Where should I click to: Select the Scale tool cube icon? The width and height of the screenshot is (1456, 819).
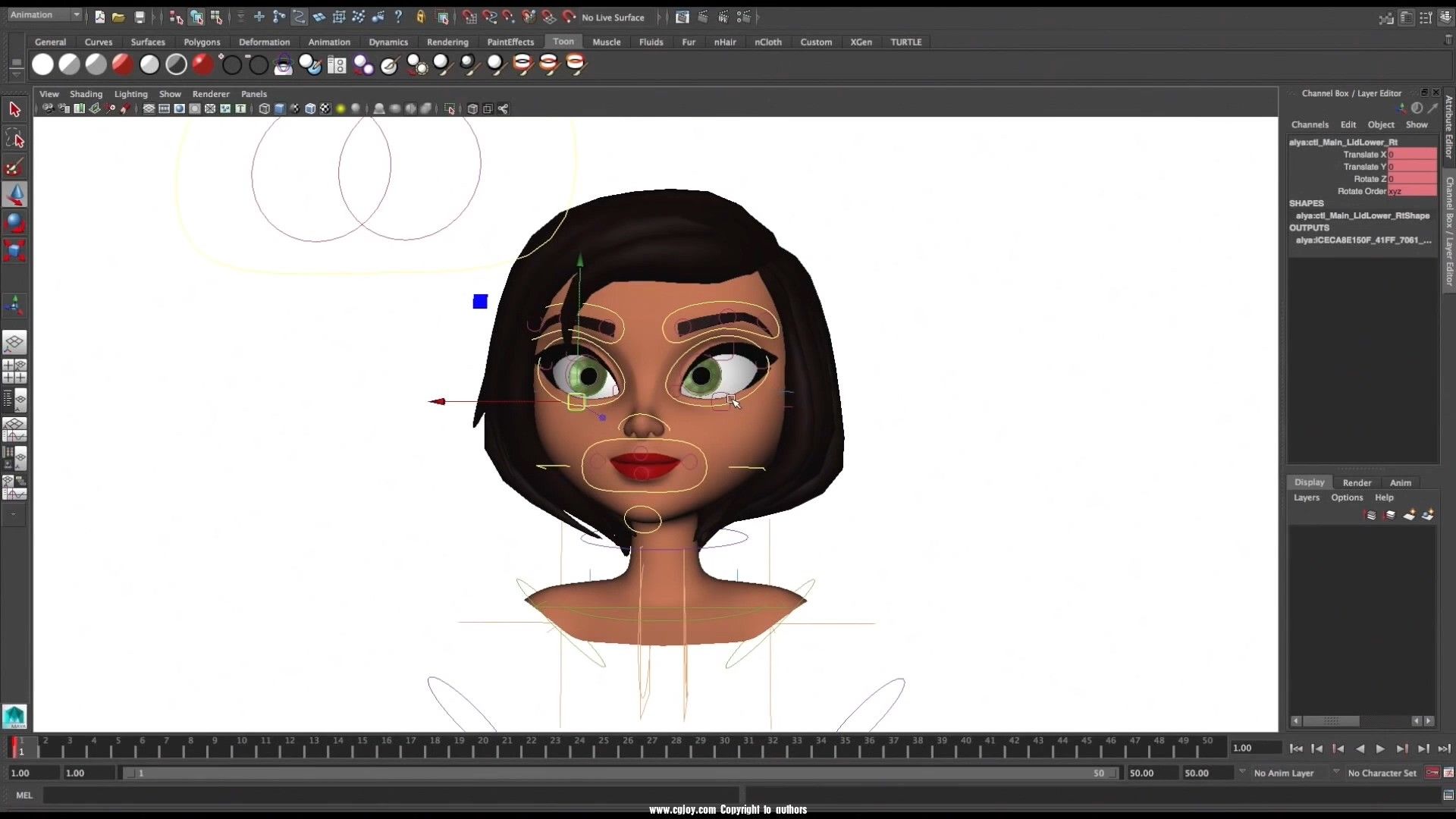click(14, 250)
